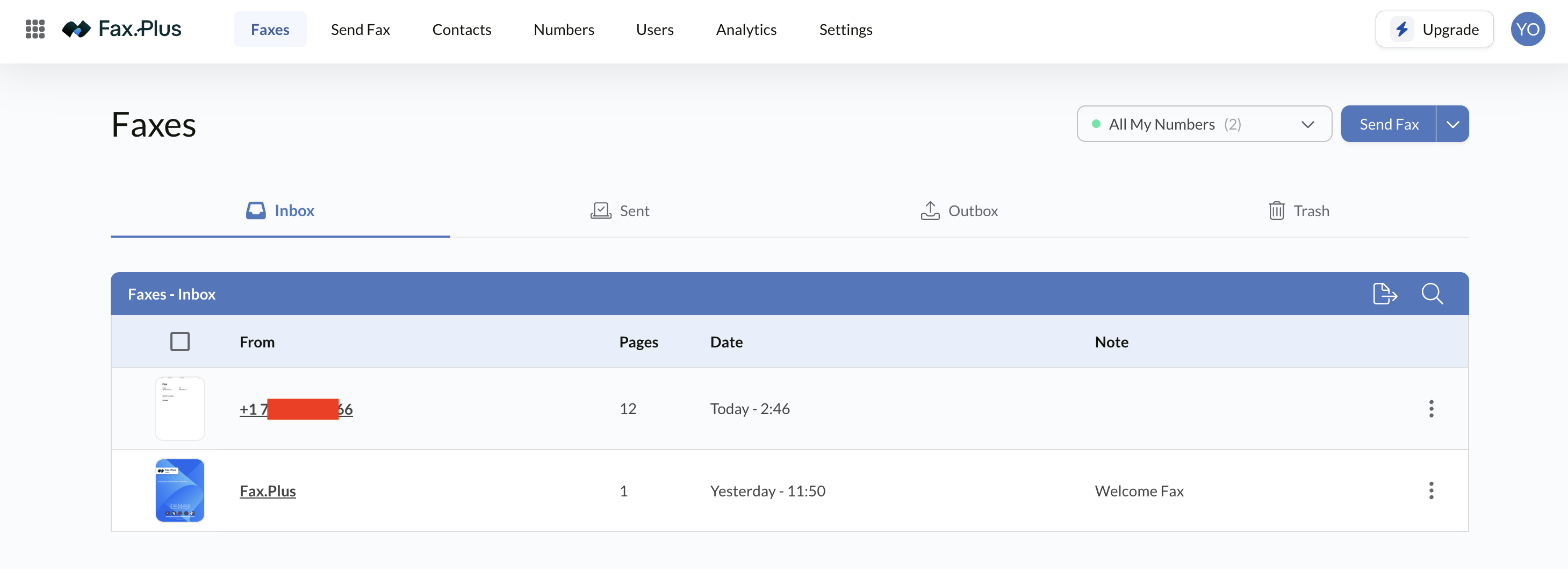Expand the Send Fax split-button arrow
This screenshot has height=569, width=1568.
click(1453, 124)
